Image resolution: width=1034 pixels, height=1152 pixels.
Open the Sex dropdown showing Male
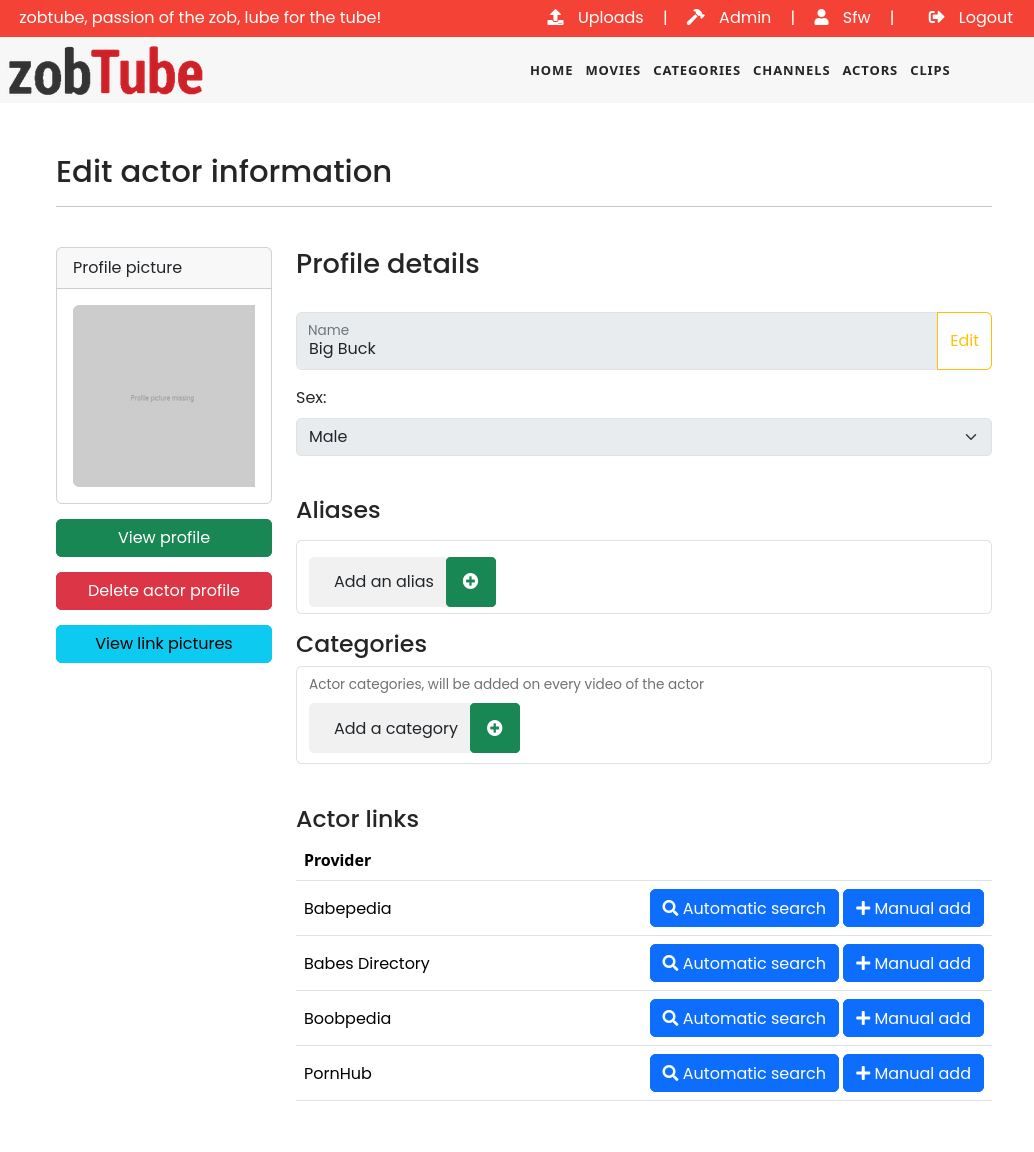point(644,437)
